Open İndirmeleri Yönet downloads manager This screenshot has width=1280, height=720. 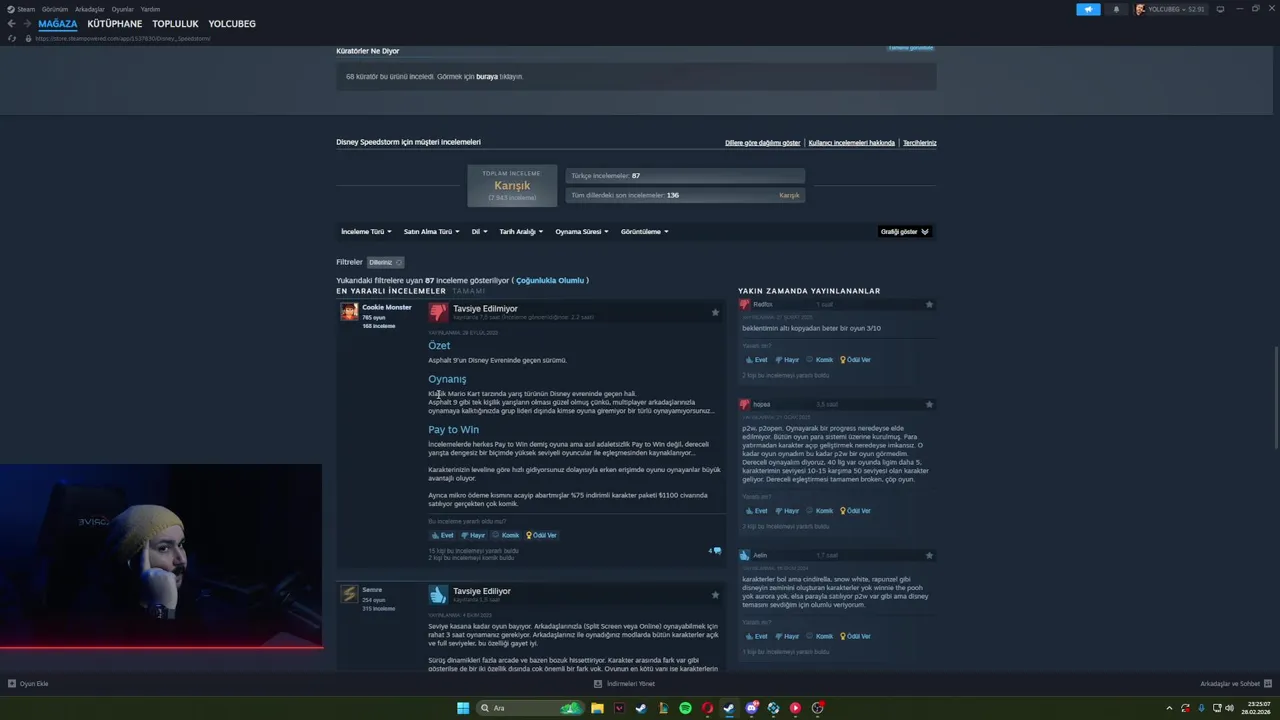(625, 684)
